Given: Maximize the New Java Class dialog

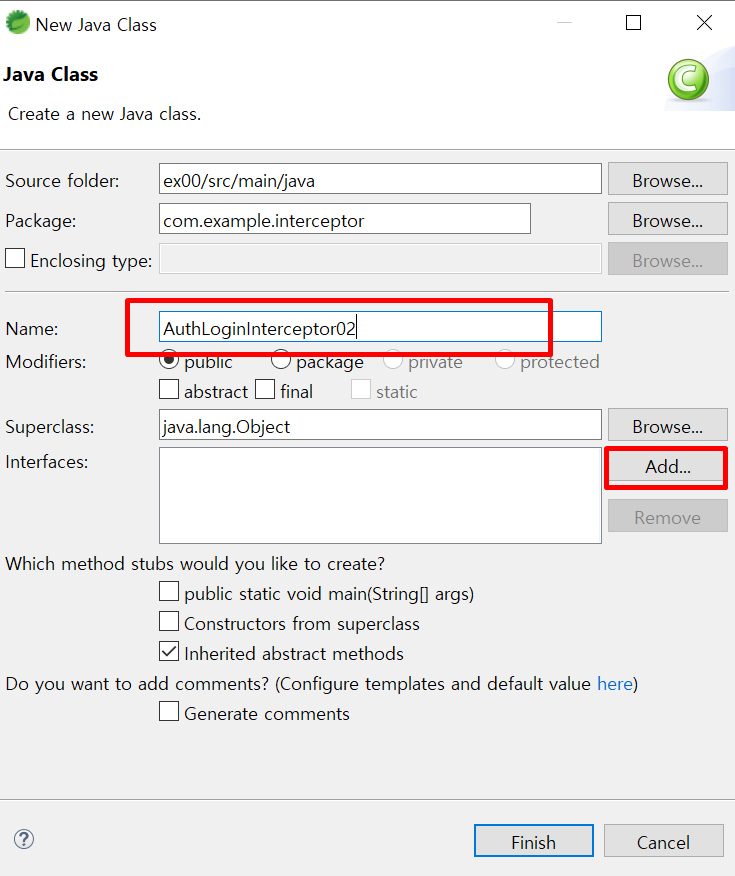Looking at the screenshot, I should [x=633, y=23].
